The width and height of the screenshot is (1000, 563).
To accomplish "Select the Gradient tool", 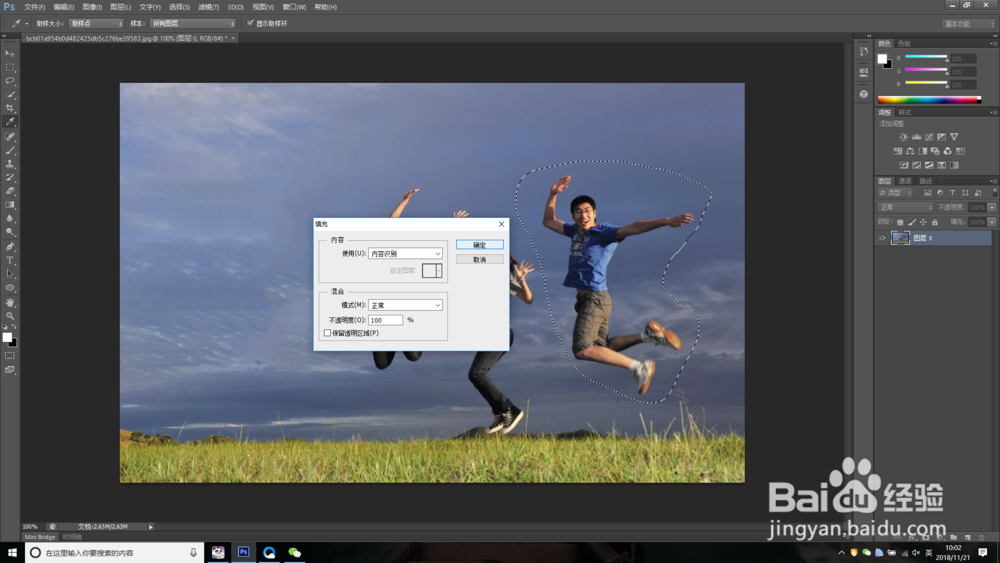I will [x=10, y=205].
